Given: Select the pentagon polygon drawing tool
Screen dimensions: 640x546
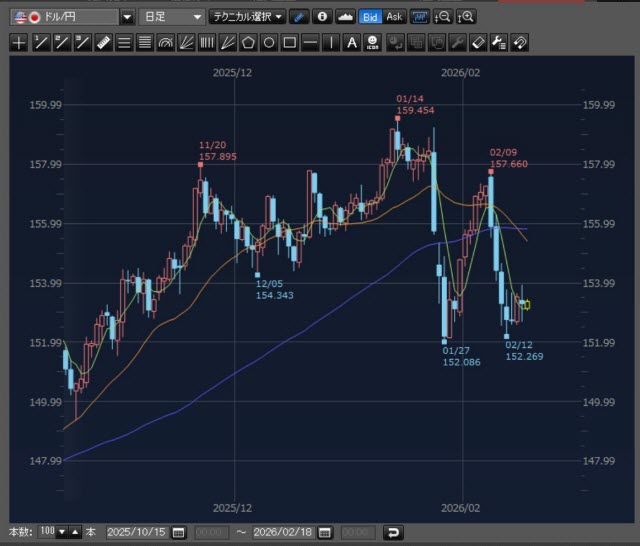Looking at the screenshot, I should (x=248, y=42).
